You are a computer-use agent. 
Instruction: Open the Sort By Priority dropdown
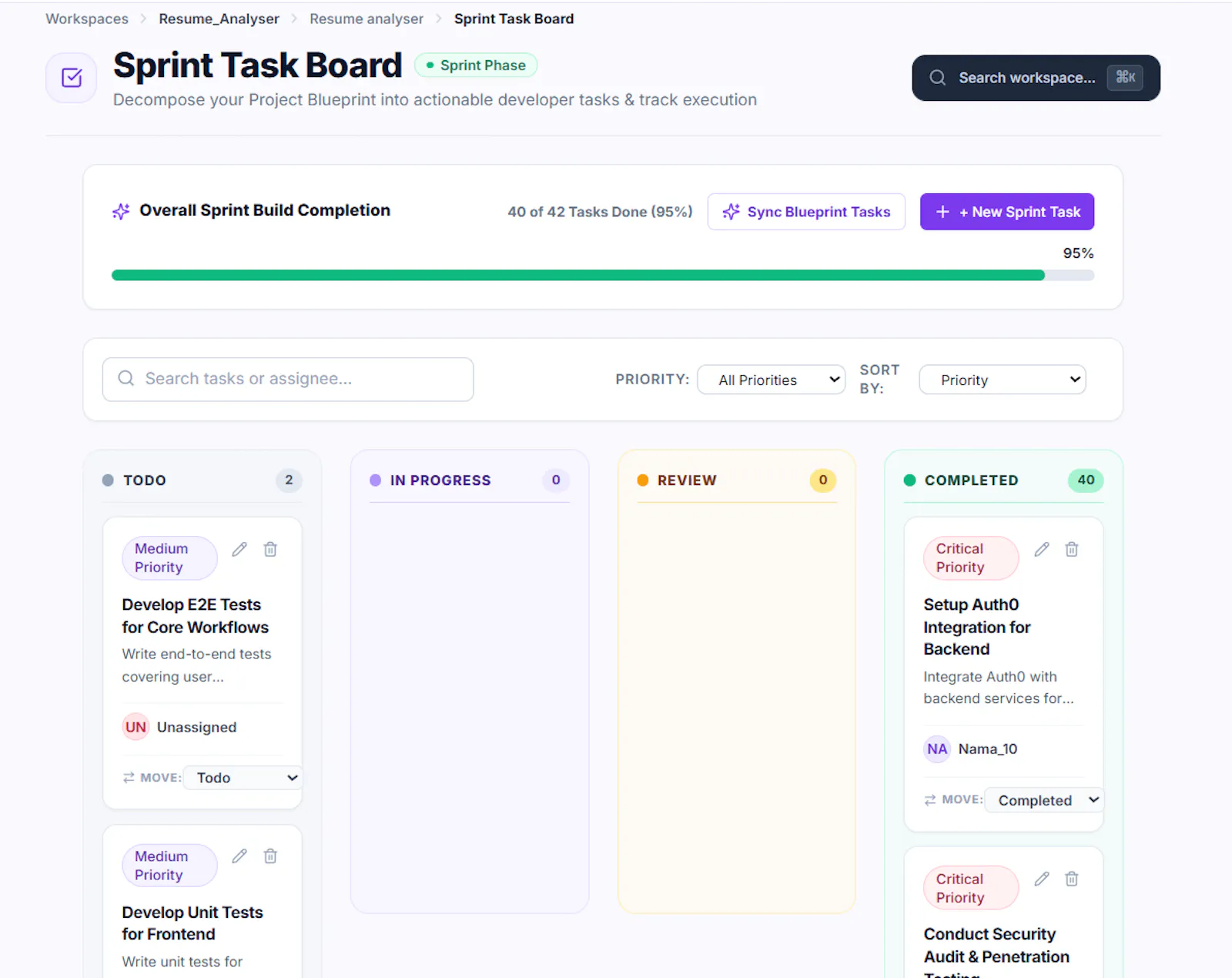(1003, 380)
